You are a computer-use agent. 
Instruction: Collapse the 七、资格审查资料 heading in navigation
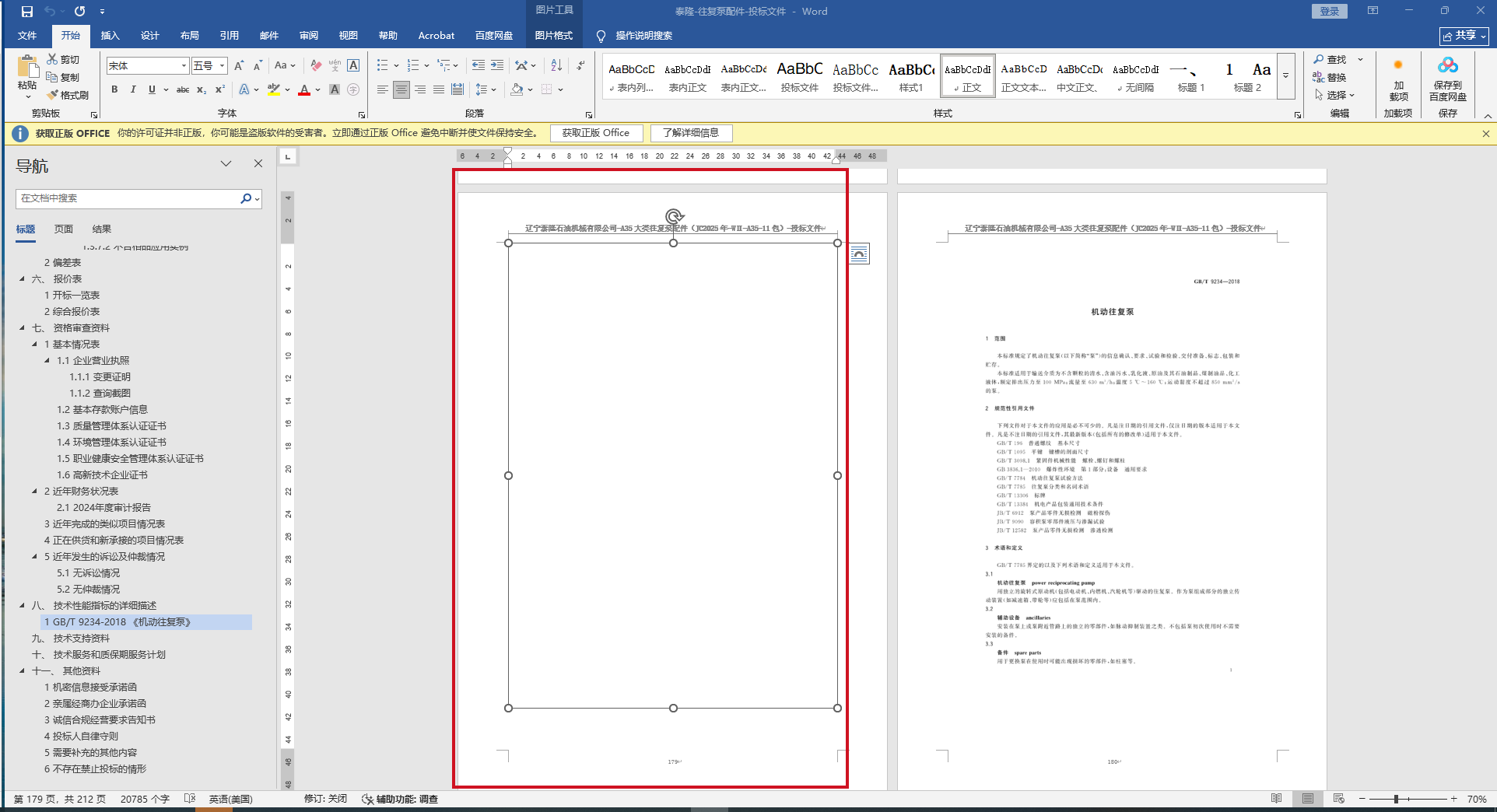[x=22, y=328]
